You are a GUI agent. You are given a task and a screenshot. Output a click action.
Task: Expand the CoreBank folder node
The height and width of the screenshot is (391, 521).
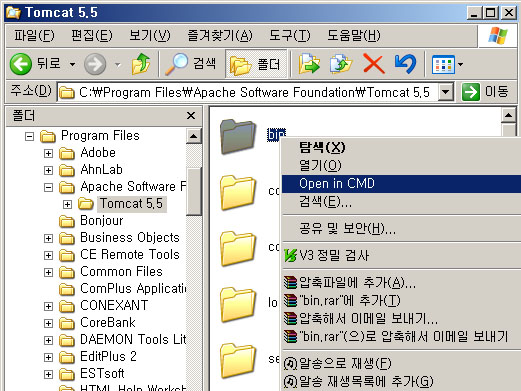(x=48, y=323)
